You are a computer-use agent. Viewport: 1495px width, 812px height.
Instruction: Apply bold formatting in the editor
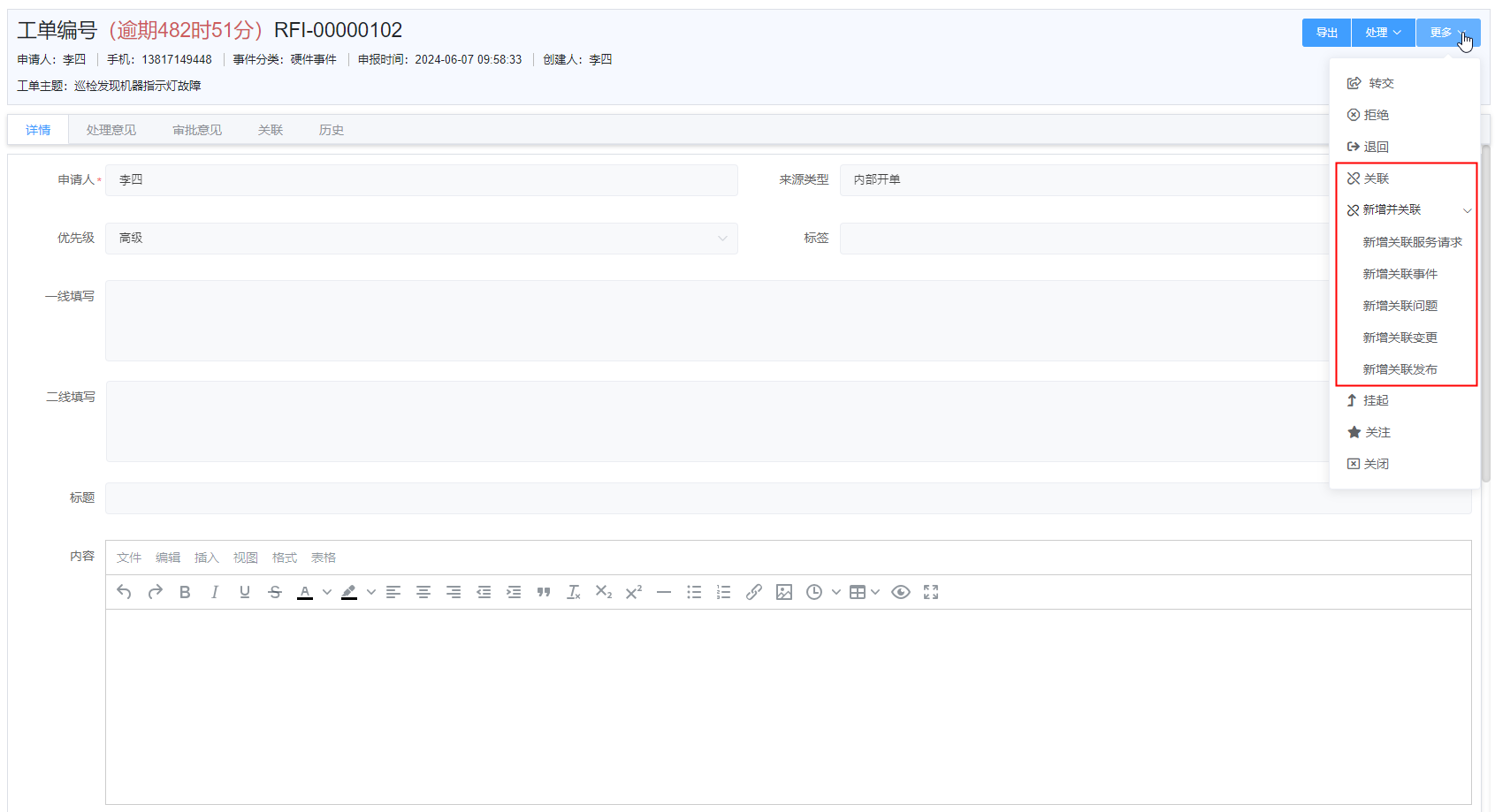(185, 592)
